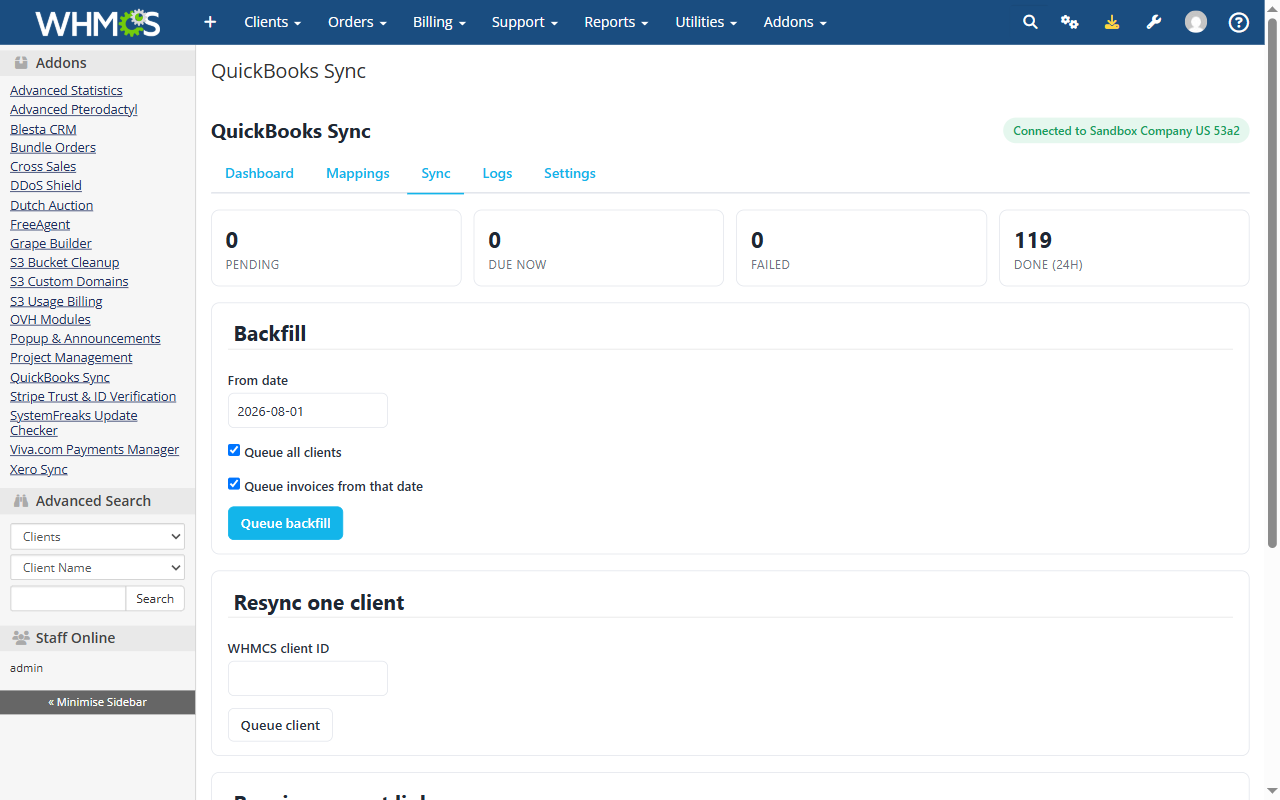
Task: Click the yellow download update icon
Action: tap(1112, 22)
